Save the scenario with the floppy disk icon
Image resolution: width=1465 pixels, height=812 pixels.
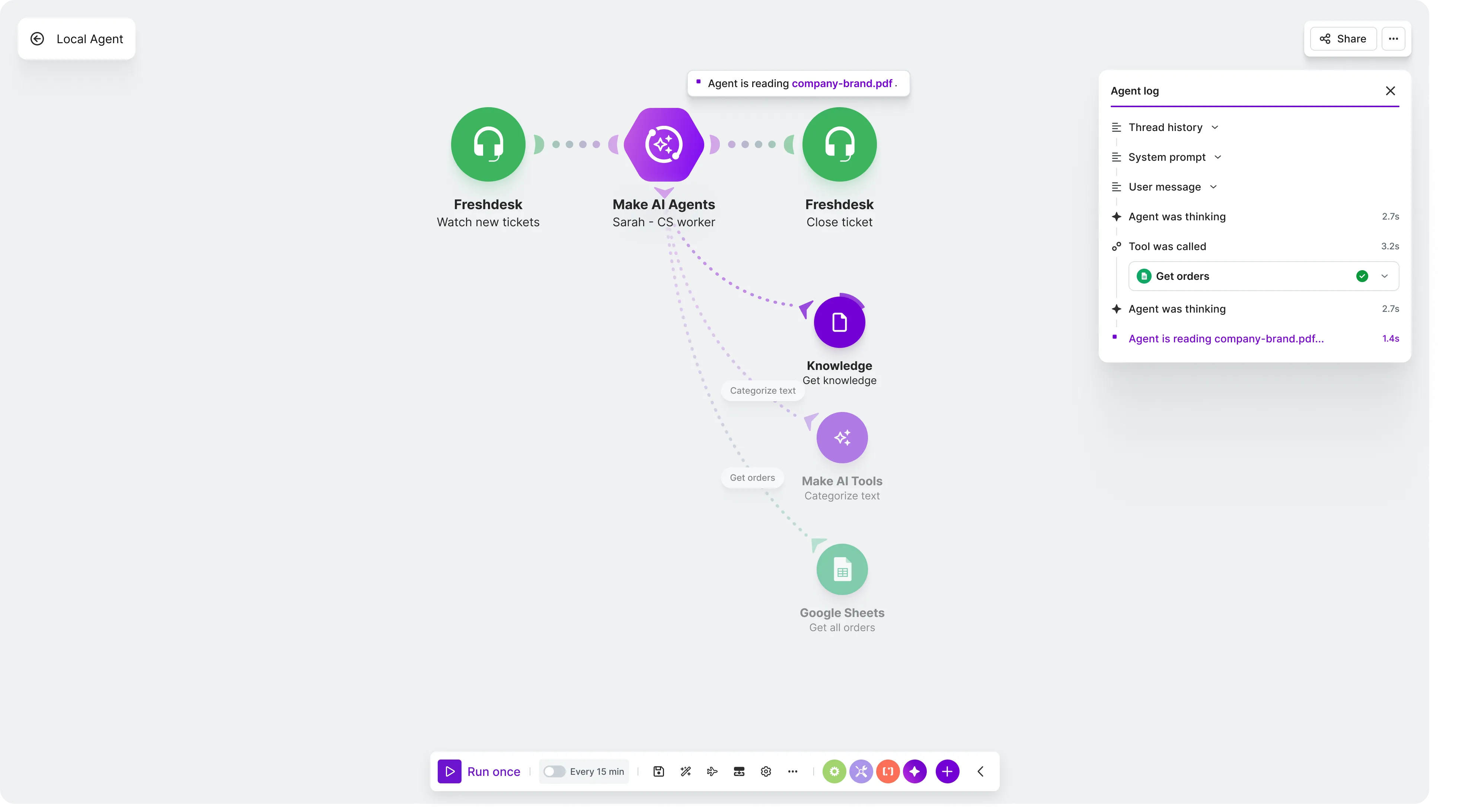(x=658, y=772)
